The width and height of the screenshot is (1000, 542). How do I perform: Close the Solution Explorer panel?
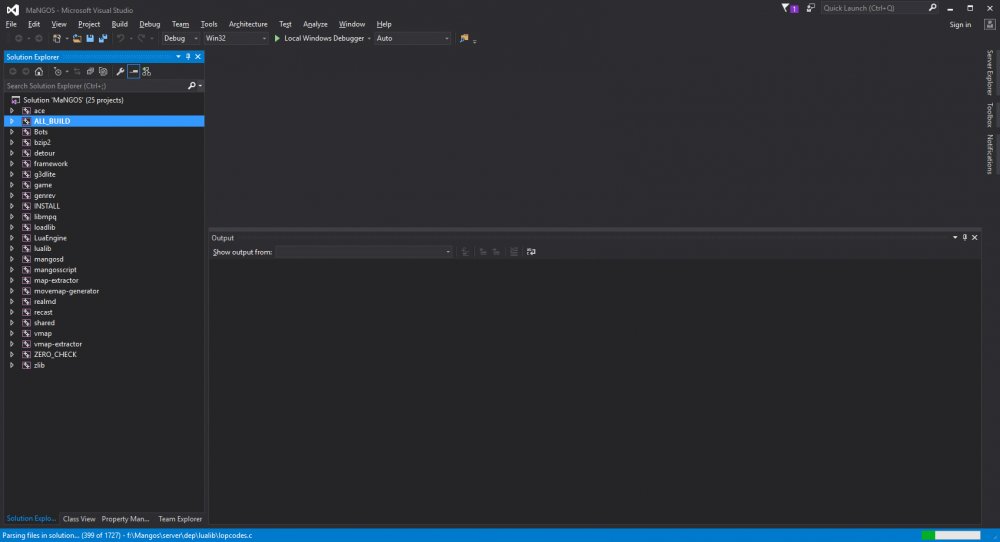198,57
